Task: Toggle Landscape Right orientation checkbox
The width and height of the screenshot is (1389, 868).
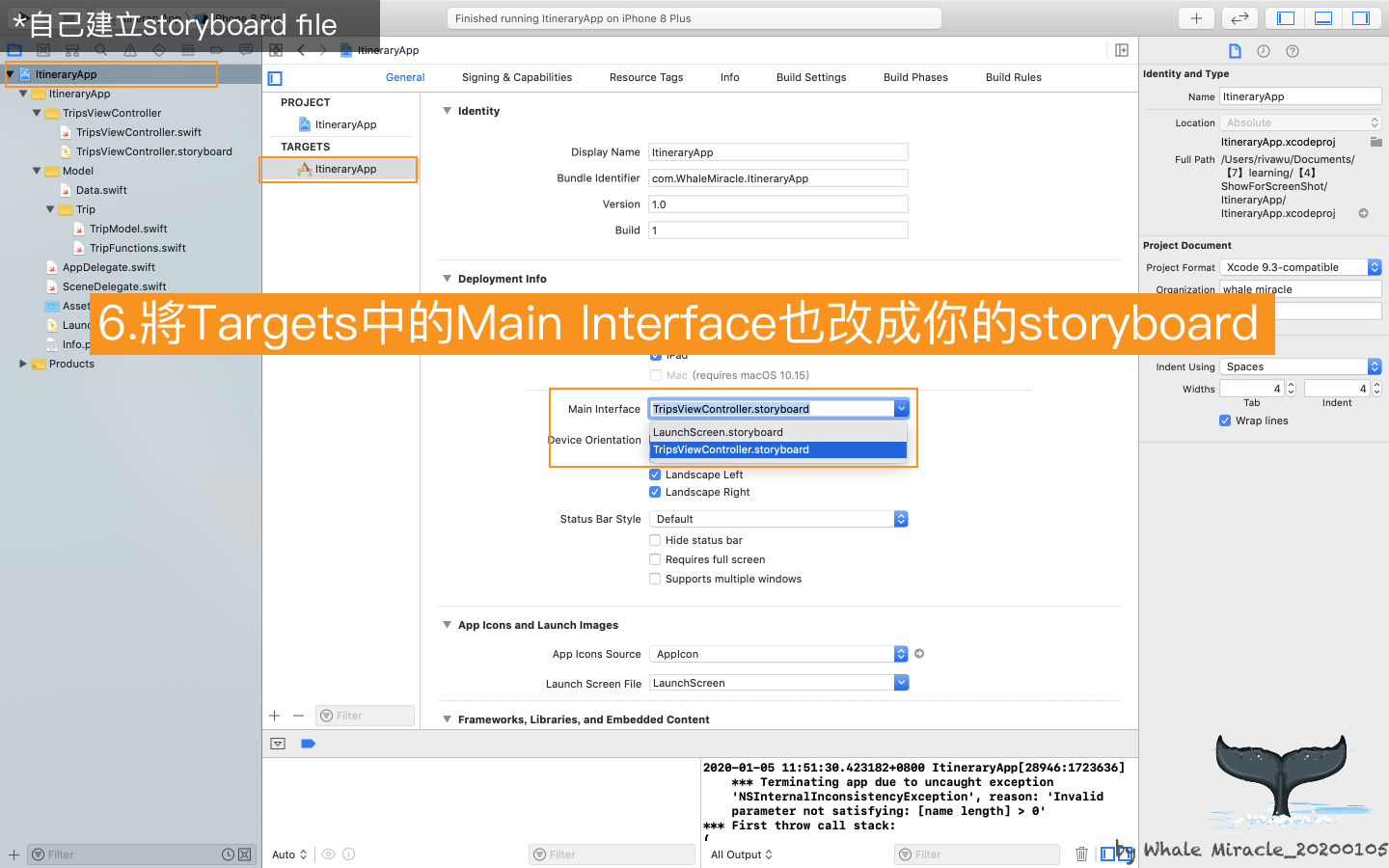Action: pyautogui.click(x=655, y=492)
